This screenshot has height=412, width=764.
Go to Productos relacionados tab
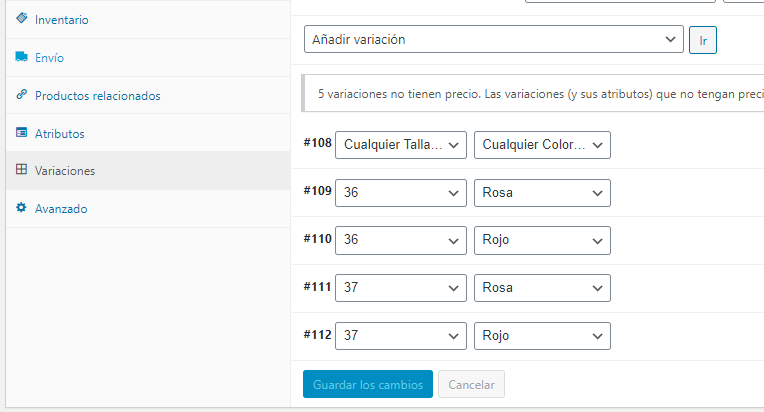pos(97,96)
